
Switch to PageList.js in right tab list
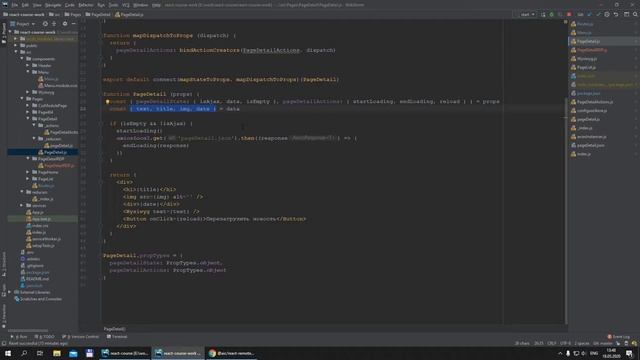[583, 67]
